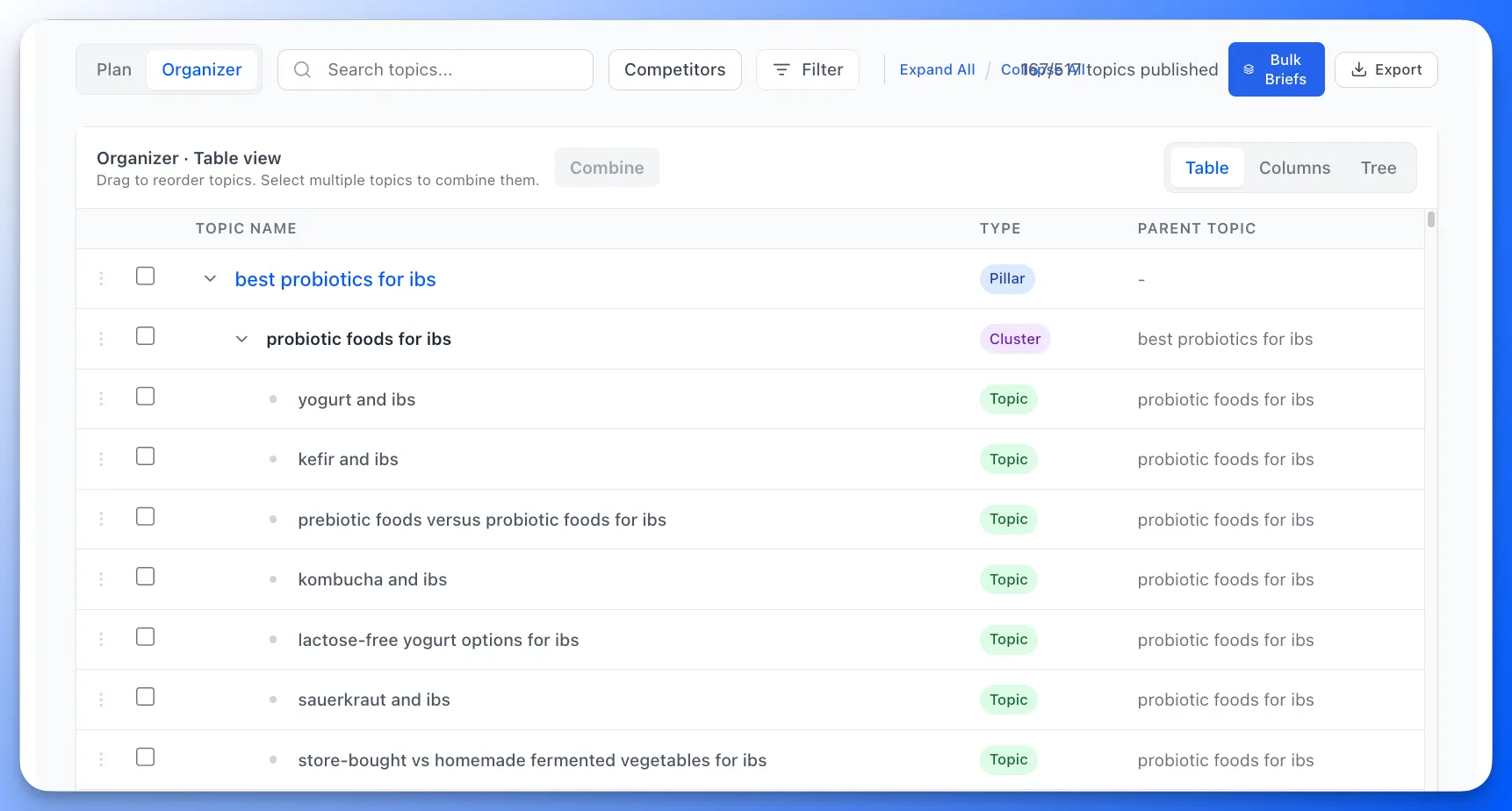Click the Bulk Briefs icon
Screen dimensions: 1512x811
(x=1250, y=68)
